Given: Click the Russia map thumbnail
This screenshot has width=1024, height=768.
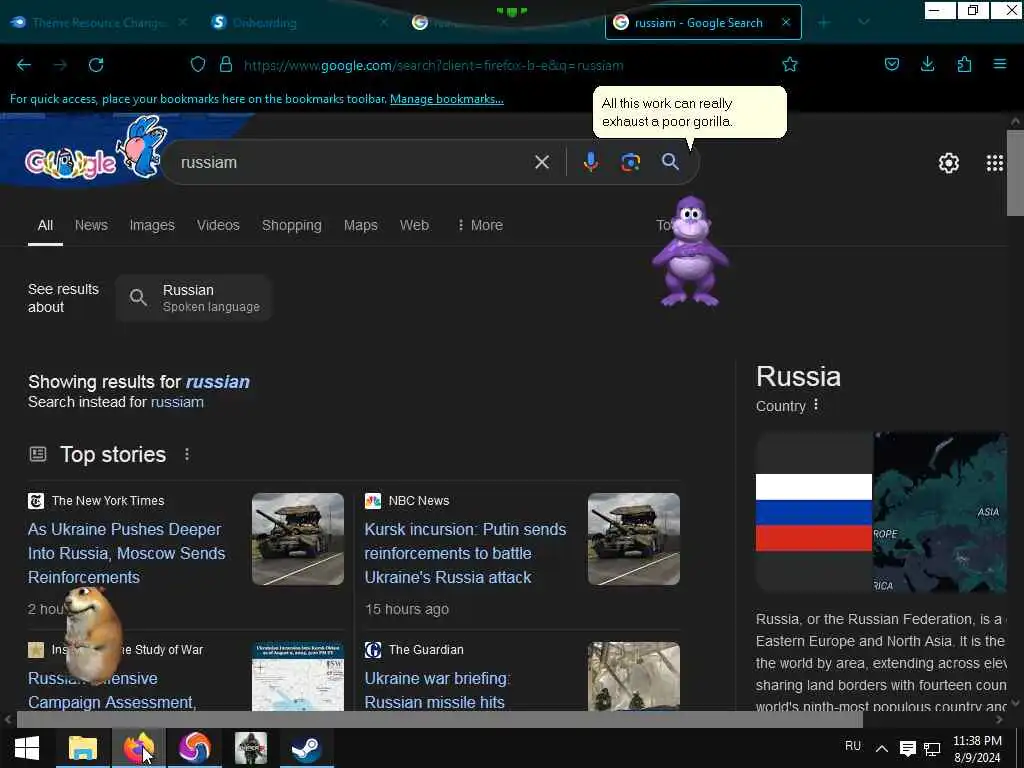Looking at the screenshot, I should coord(940,512).
